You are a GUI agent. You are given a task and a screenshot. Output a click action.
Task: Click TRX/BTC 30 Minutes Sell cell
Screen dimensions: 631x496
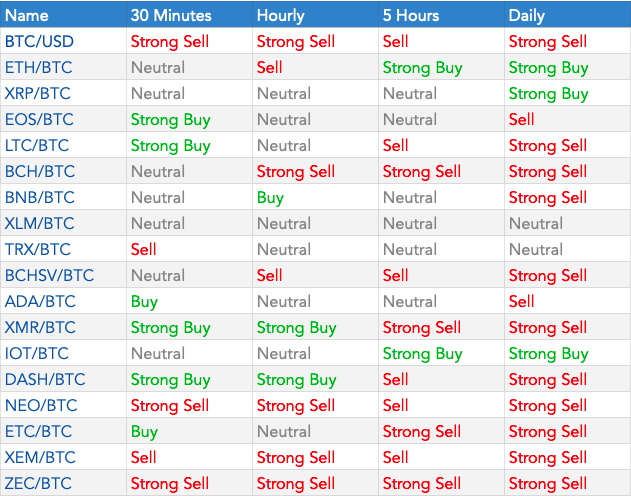click(x=143, y=249)
